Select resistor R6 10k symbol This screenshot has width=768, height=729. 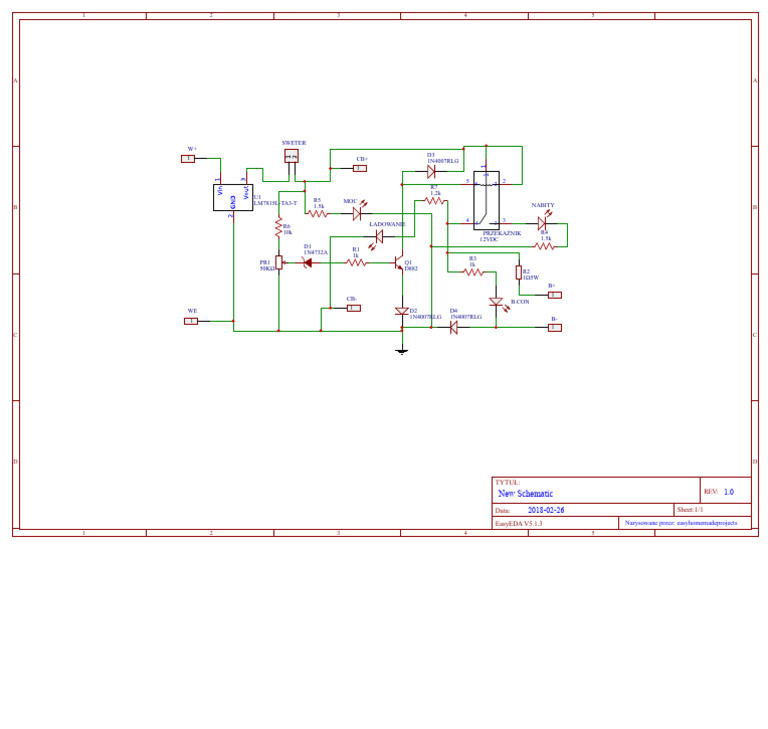(x=279, y=228)
